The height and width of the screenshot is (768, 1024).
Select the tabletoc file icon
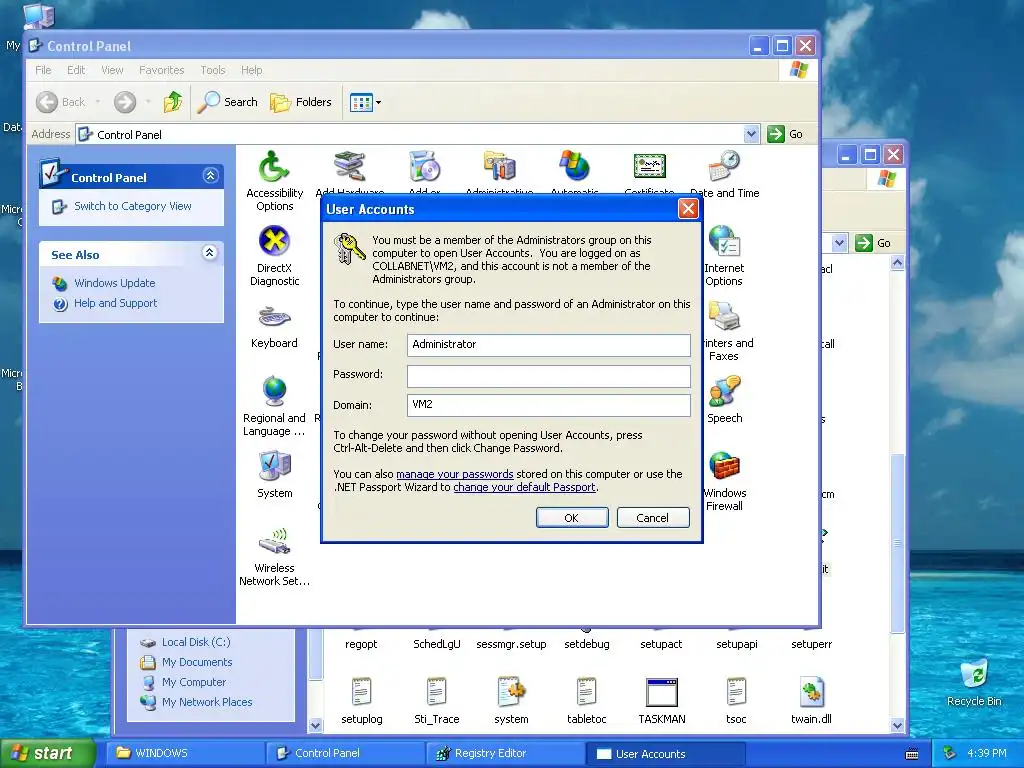(x=586, y=700)
